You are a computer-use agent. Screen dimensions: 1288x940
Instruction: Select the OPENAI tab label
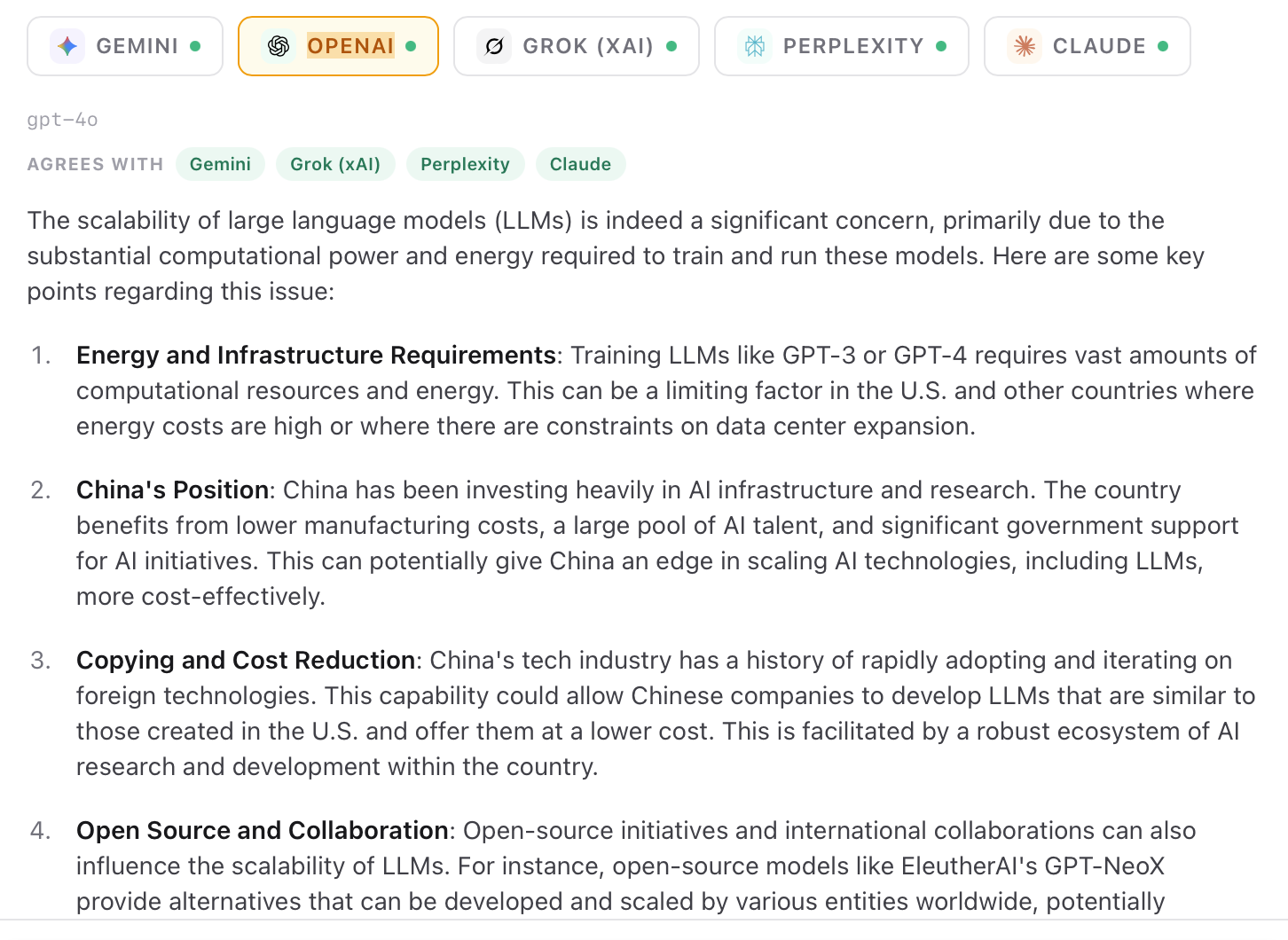point(350,46)
